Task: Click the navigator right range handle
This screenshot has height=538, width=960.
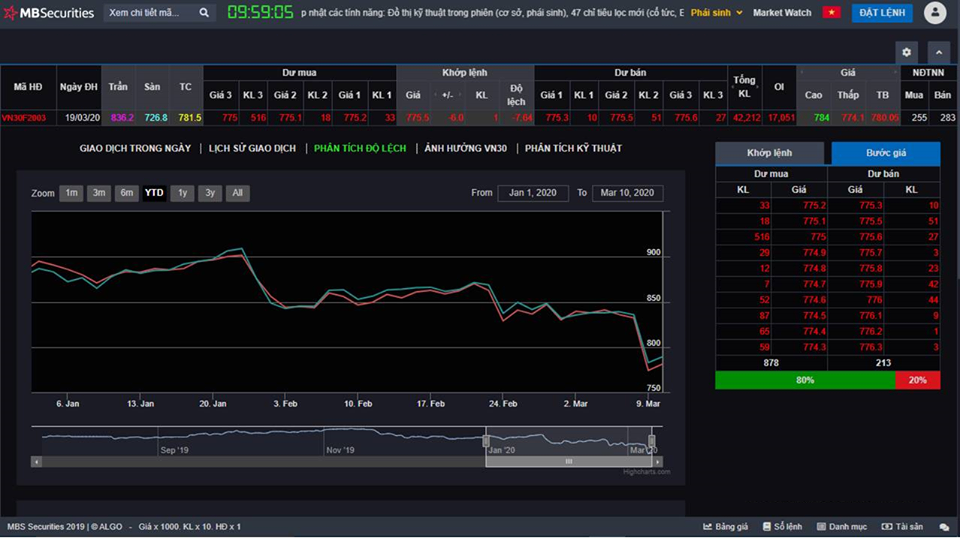Action: pos(651,441)
